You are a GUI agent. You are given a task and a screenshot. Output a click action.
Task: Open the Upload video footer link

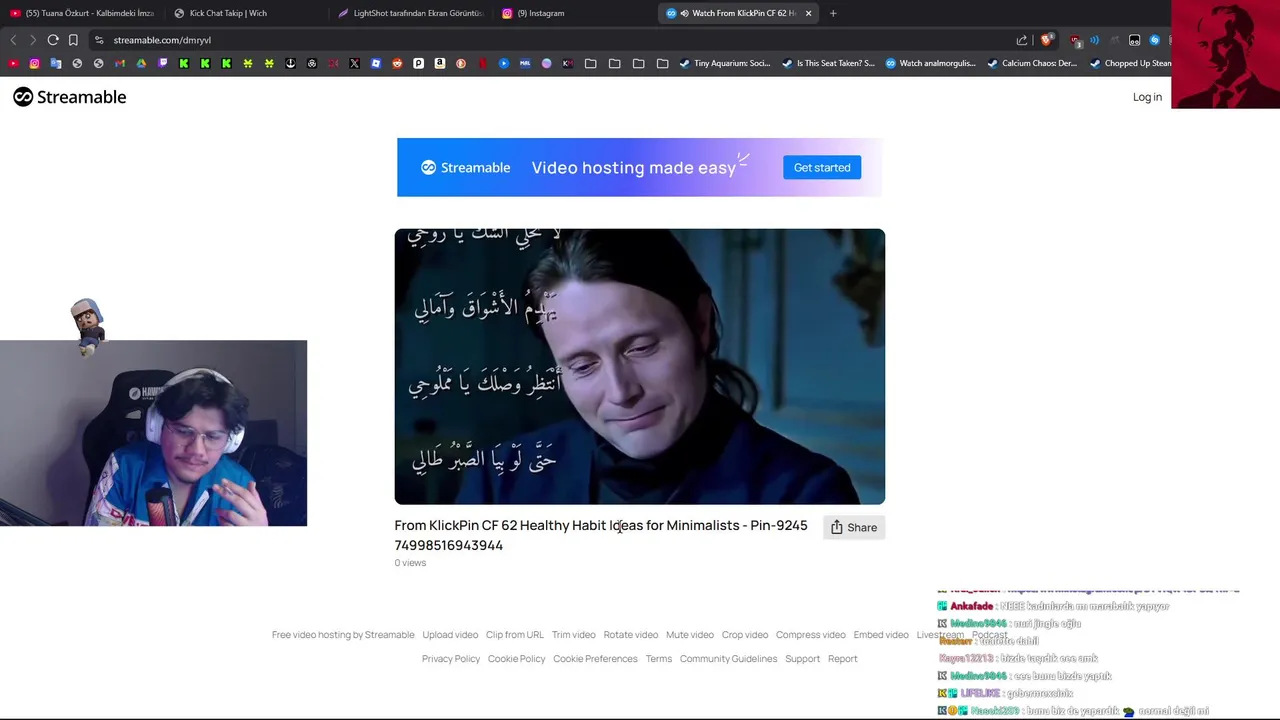(x=450, y=635)
